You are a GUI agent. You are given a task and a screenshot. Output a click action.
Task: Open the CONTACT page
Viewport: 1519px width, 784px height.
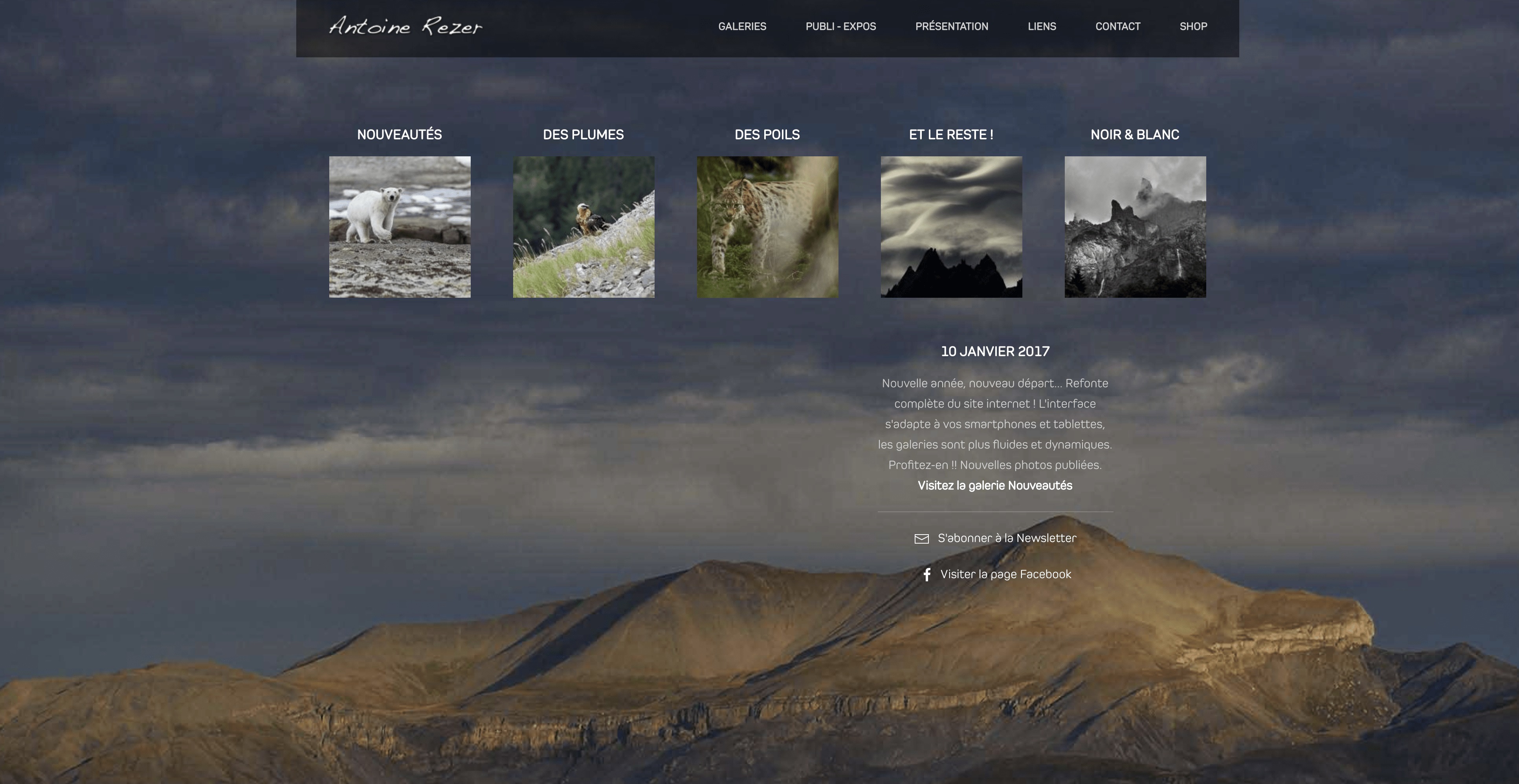(x=1117, y=27)
